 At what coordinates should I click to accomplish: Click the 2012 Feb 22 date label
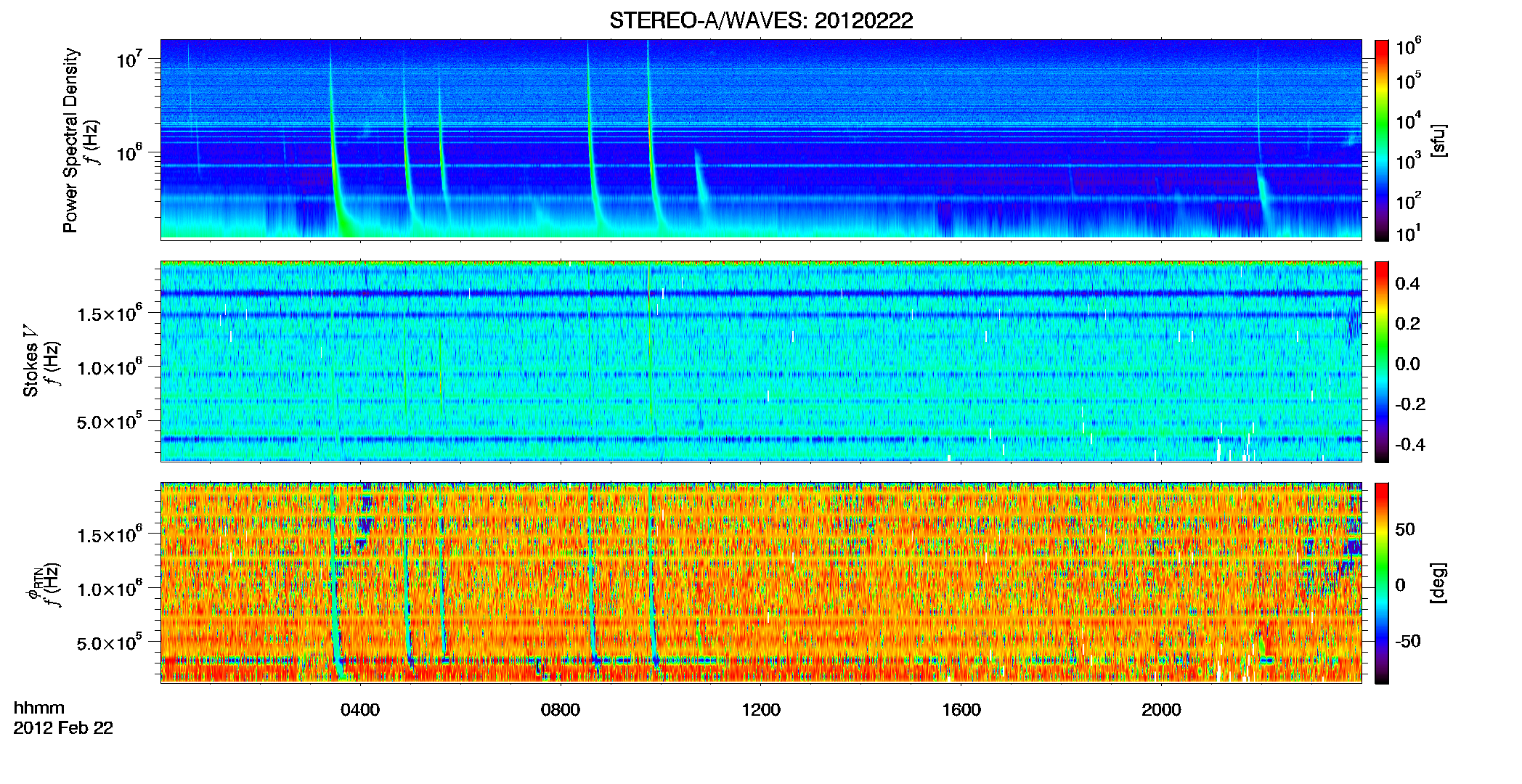[x=63, y=727]
